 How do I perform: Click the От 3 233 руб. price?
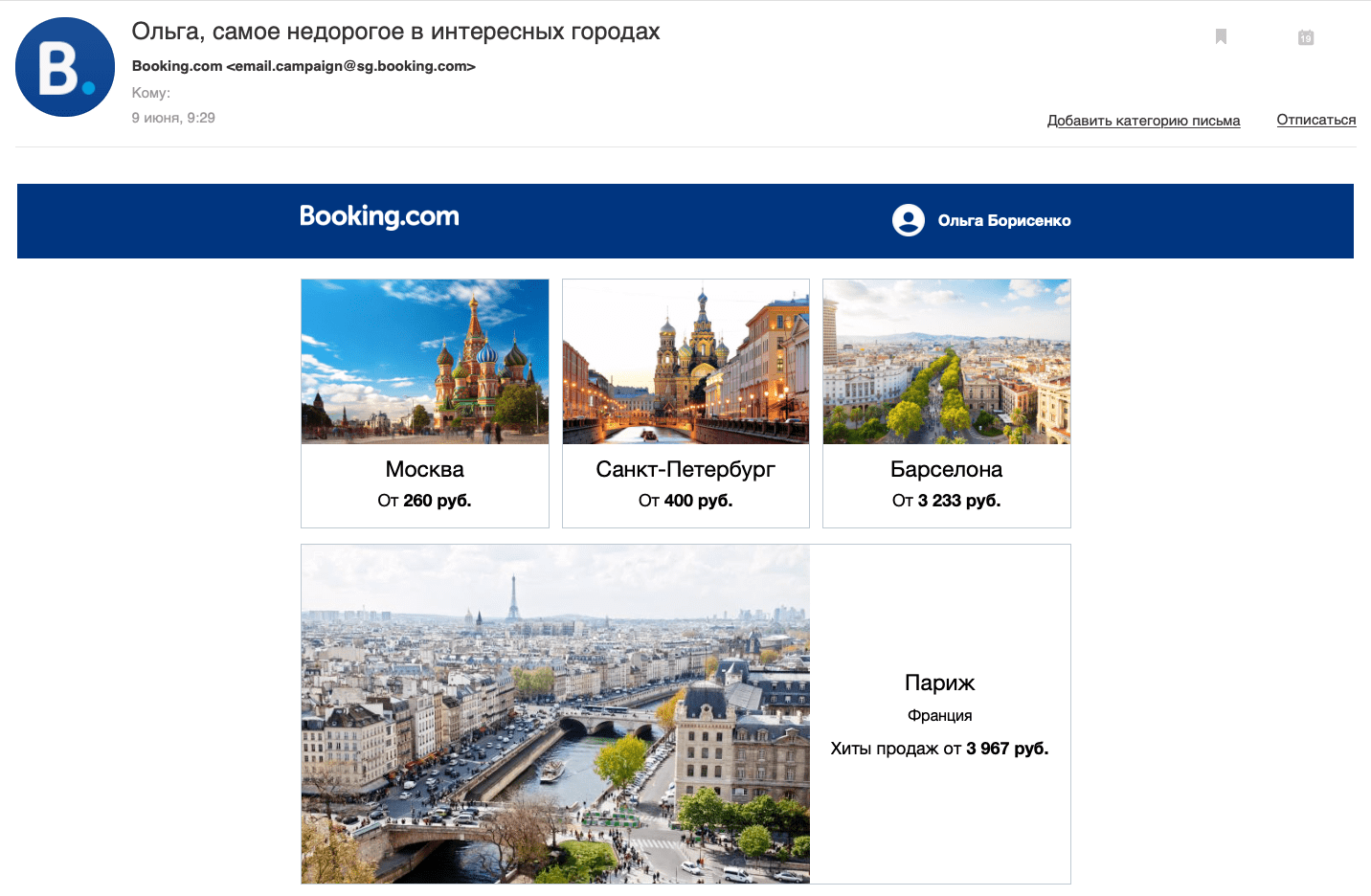[947, 501]
